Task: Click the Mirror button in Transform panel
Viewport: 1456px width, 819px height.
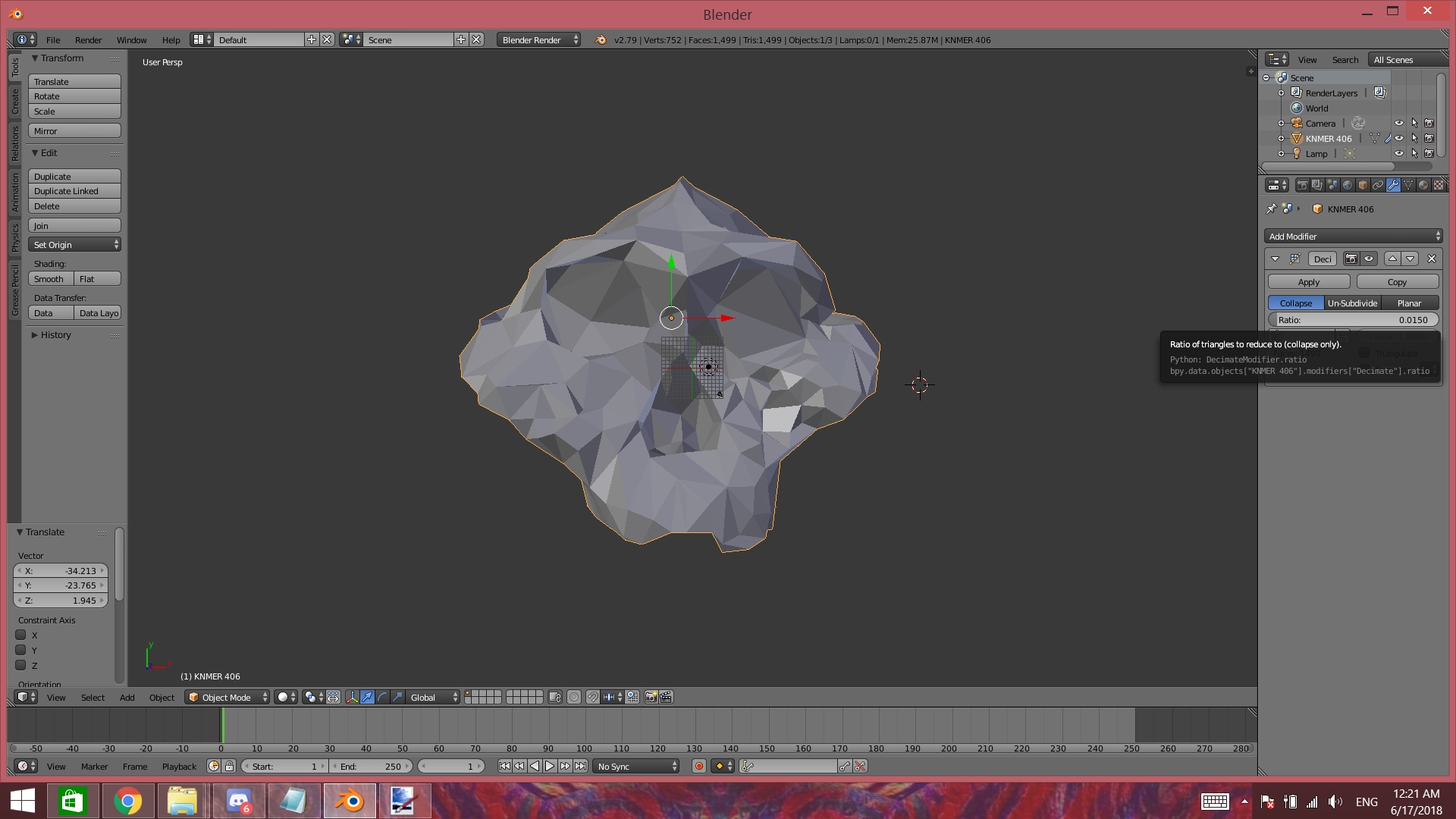Action: coord(74,130)
